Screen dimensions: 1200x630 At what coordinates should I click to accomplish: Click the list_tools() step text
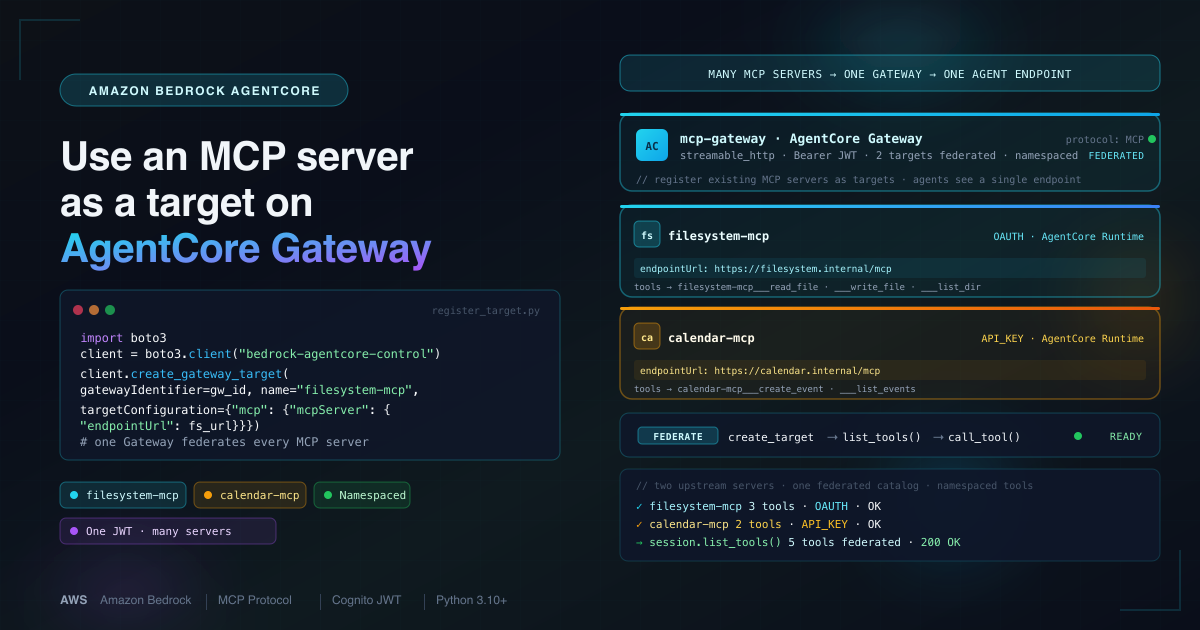point(882,437)
